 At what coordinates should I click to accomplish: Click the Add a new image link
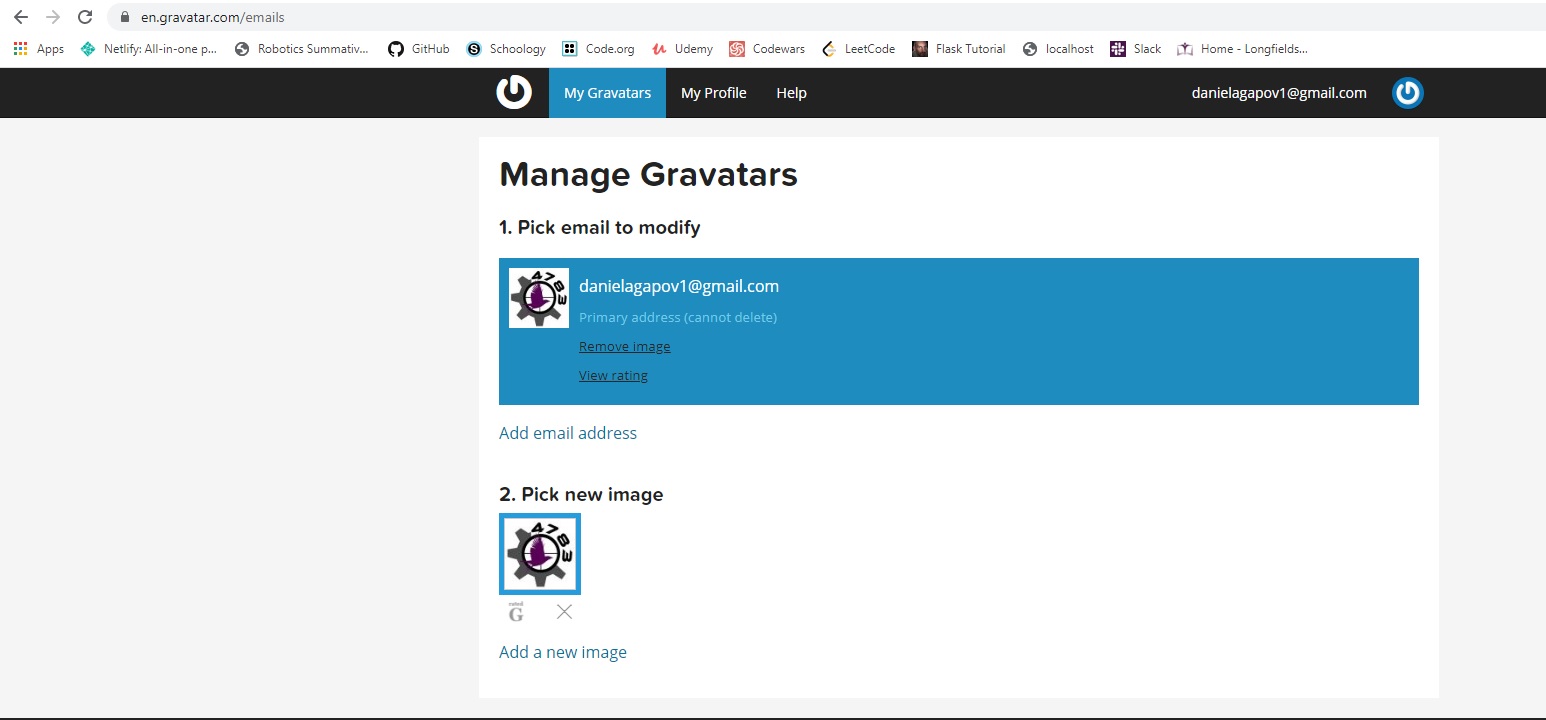[562, 652]
